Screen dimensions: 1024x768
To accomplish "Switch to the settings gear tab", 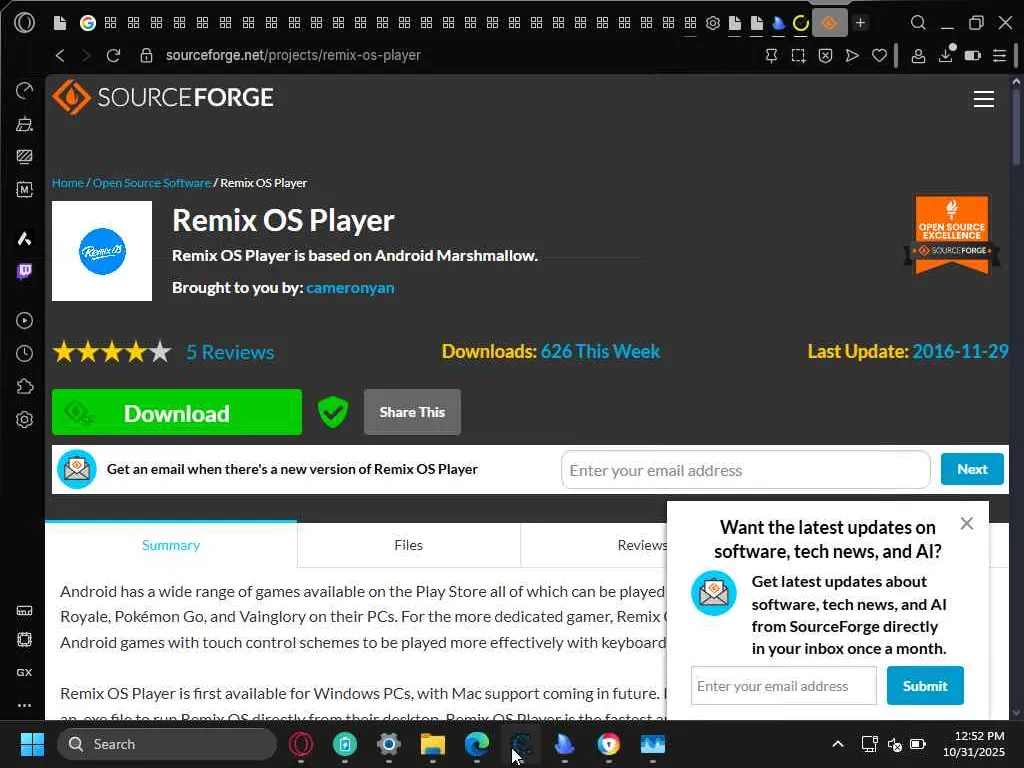I will 712,23.
